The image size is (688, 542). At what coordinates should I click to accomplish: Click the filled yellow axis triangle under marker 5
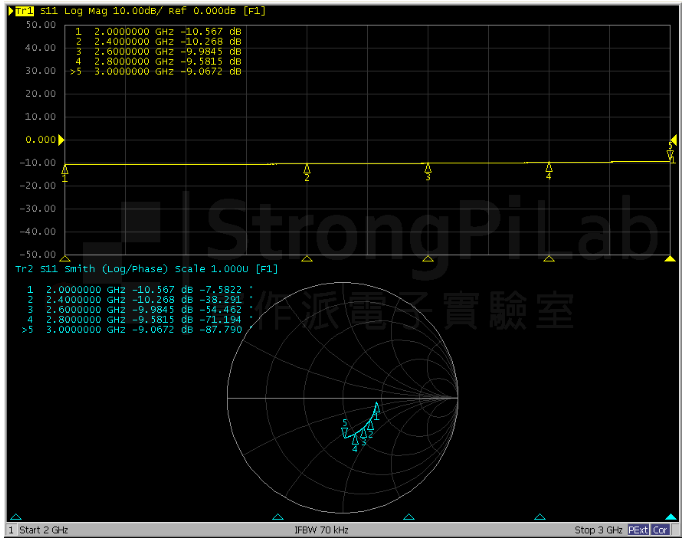(x=670, y=258)
